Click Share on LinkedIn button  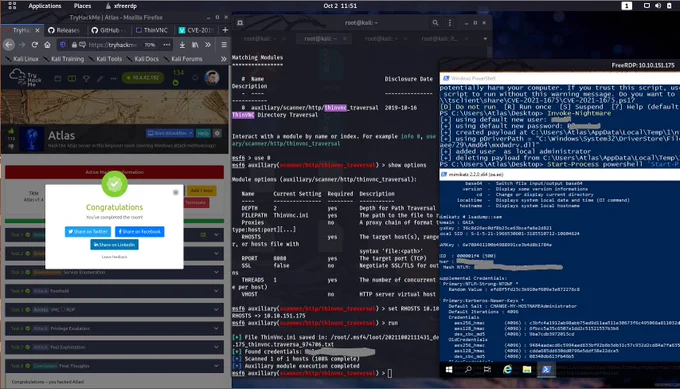click(x=114, y=245)
